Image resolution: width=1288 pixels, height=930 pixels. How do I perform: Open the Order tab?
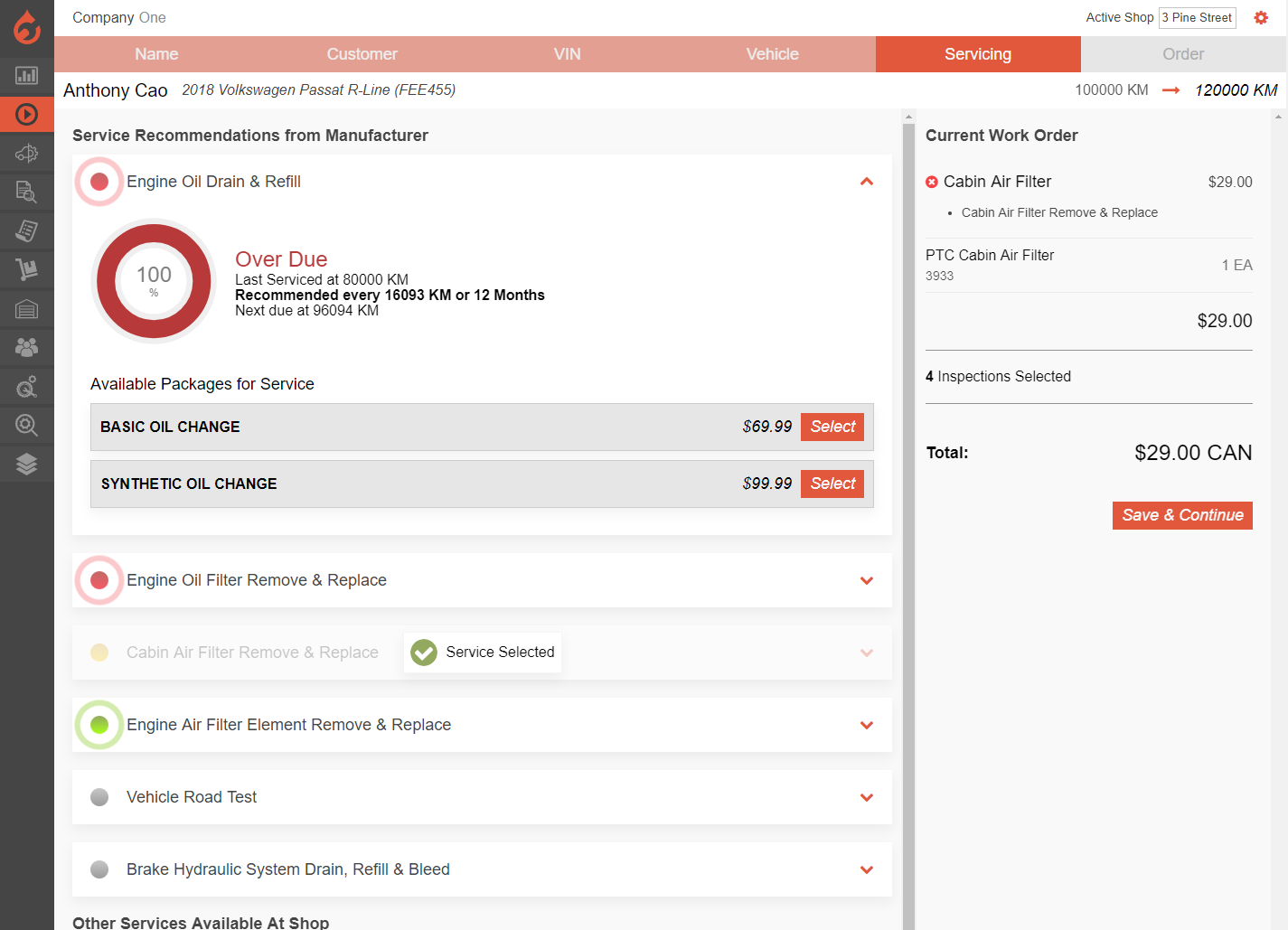tap(1183, 54)
